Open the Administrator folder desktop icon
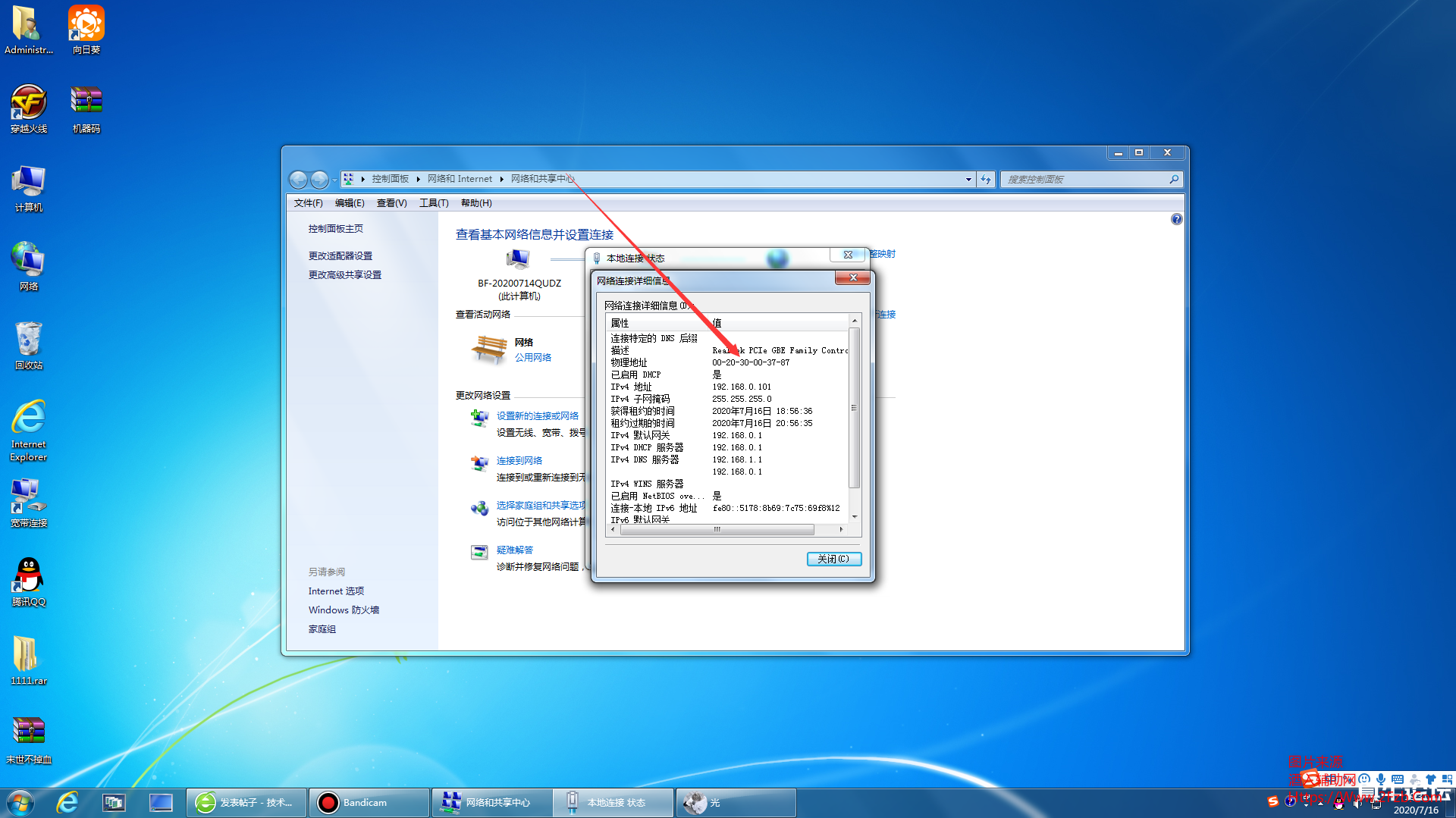Screen dimensions: 1456x818 point(28,30)
